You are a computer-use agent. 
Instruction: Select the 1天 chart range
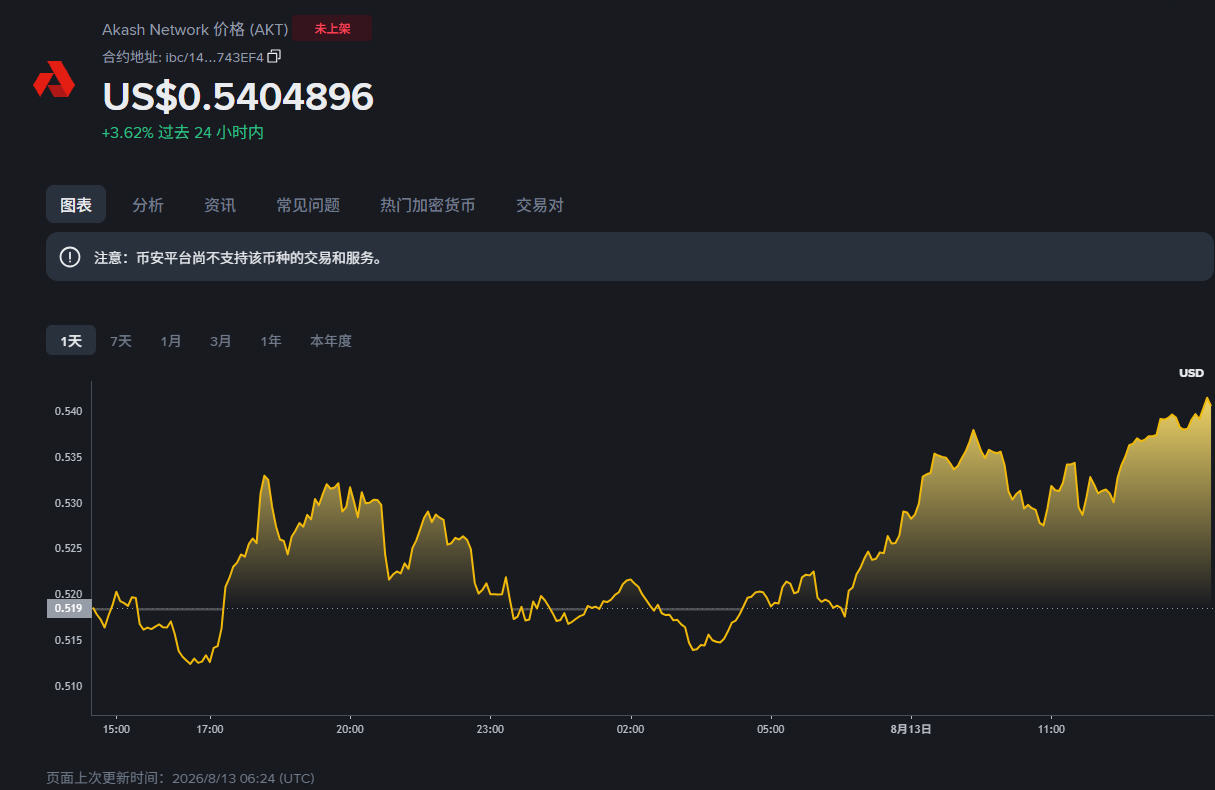[x=71, y=341]
